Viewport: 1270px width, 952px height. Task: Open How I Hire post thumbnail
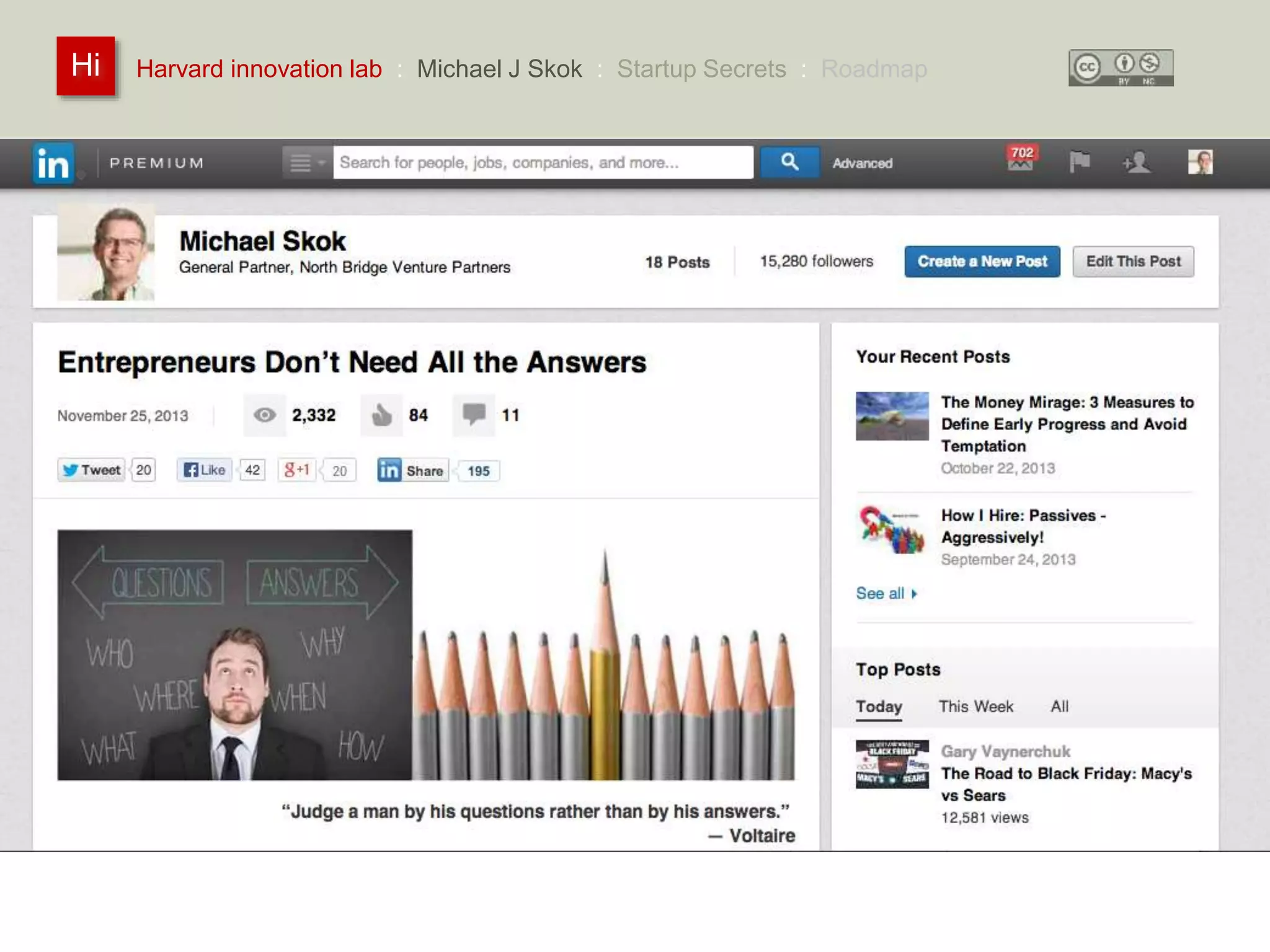click(892, 529)
